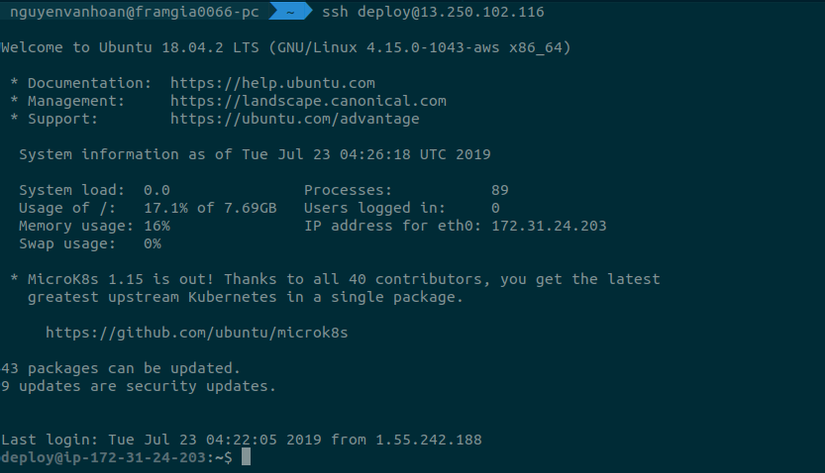Click the Memory usage 16% value
Viewport: 825px width, 473px height.
157,226
